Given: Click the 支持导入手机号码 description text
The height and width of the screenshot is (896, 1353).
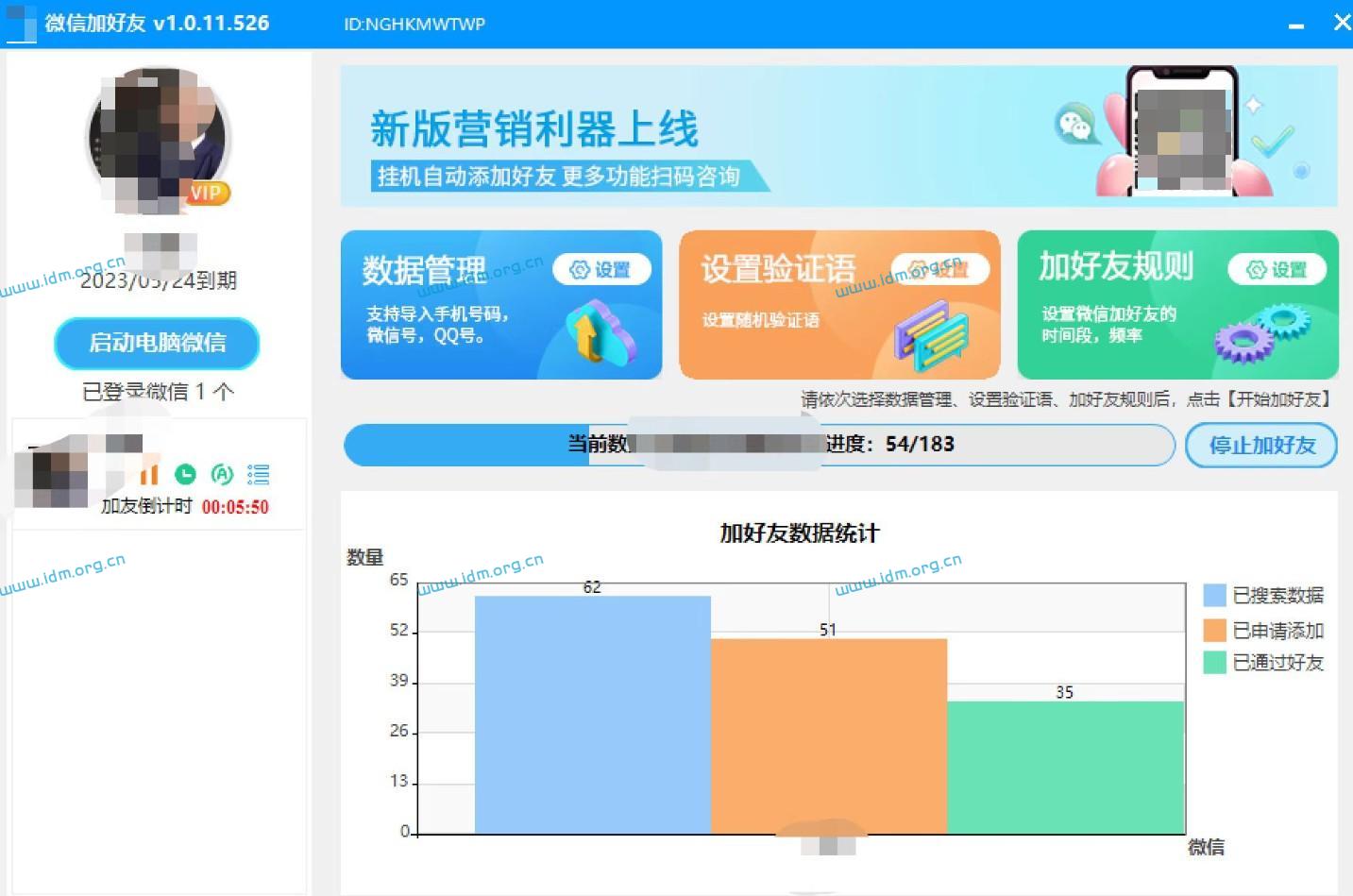Looking at the screenshot, I should click(437, 324).
